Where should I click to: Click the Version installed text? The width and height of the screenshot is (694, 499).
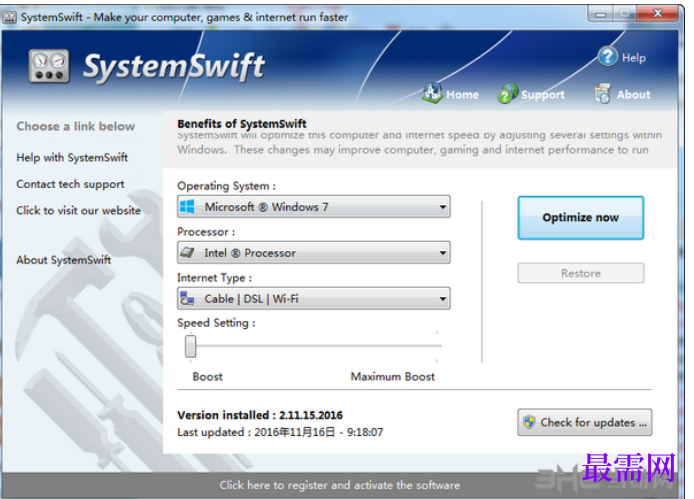260,415
